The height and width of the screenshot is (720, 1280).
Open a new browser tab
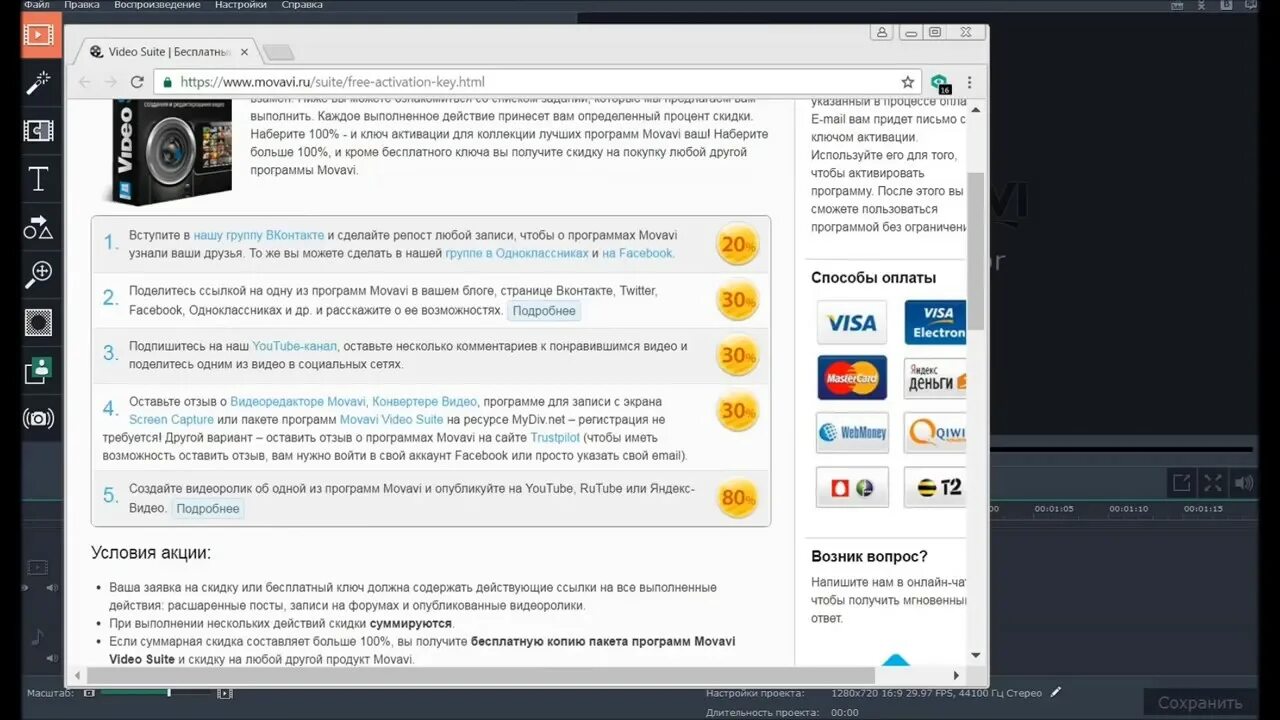(x=278, y=52)
